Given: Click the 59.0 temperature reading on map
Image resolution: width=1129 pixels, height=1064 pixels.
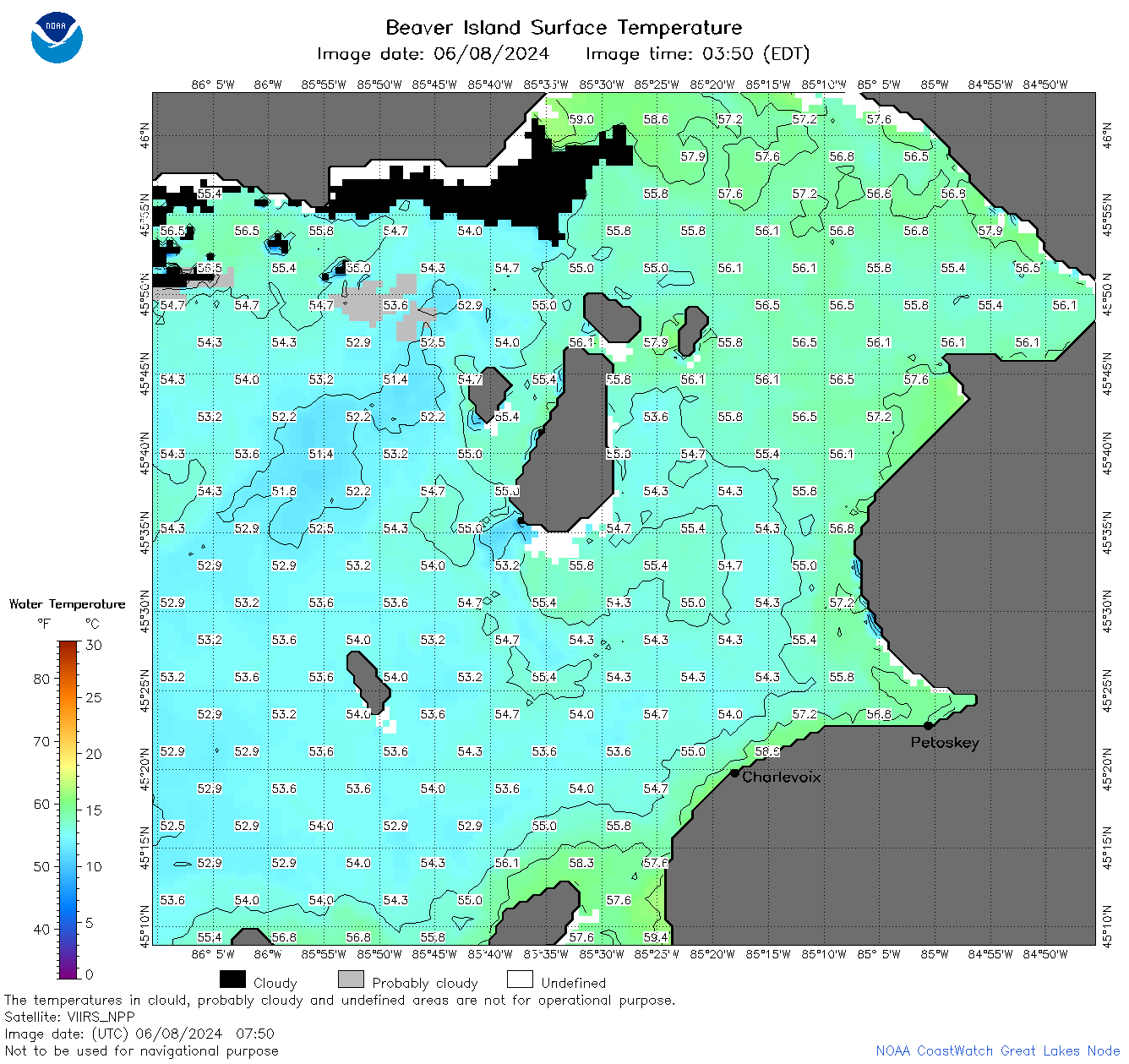Looking at the screenshot, I should pyautogui.click(x=581, y=119).
